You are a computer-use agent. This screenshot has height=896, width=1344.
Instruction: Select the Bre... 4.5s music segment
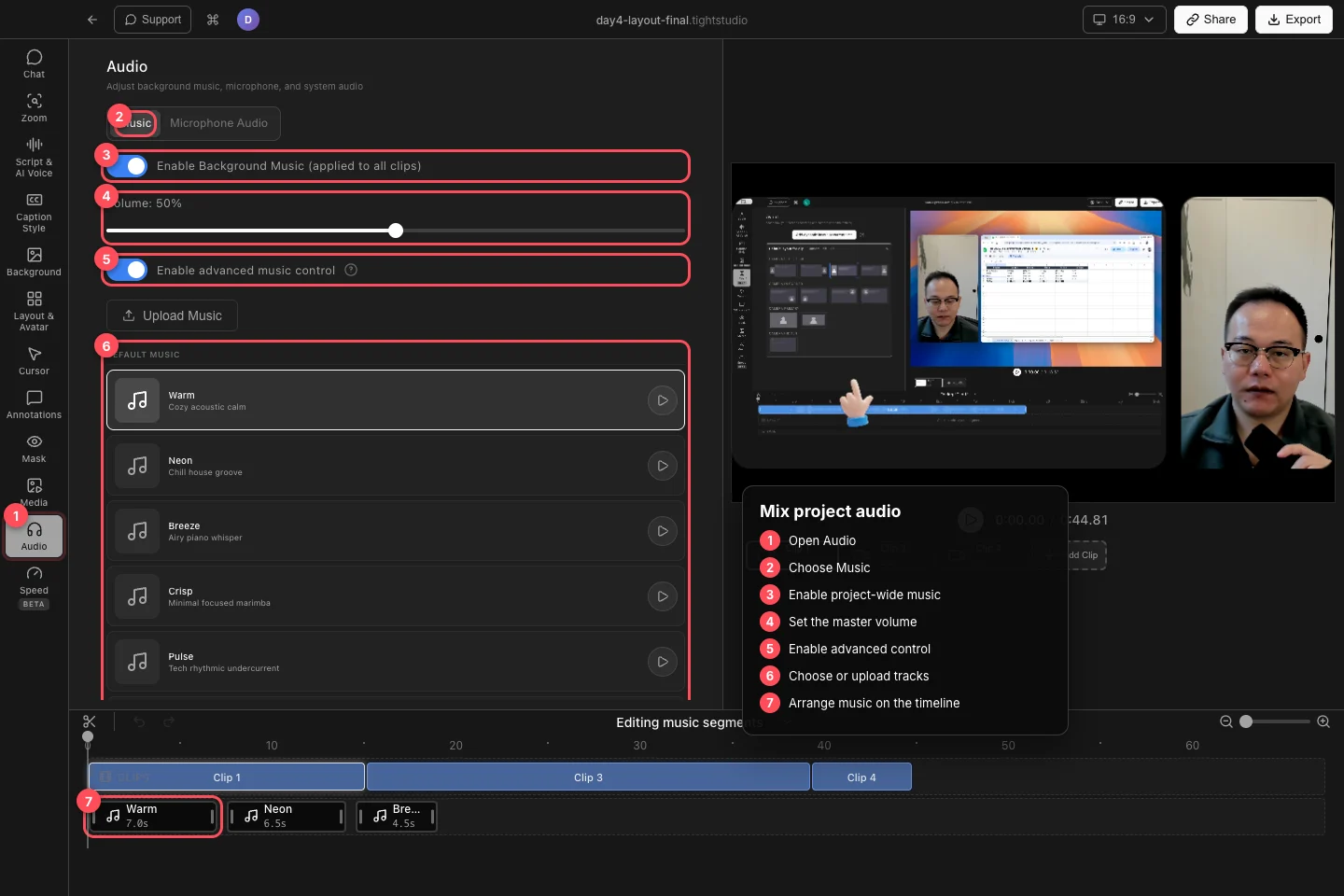tap(397, 817)
